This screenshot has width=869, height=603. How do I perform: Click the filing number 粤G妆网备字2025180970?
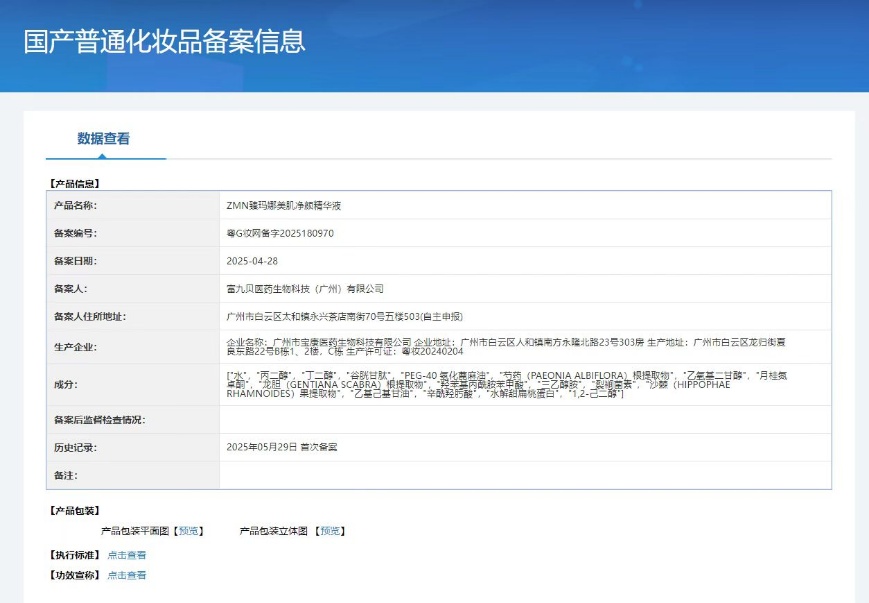(280, 233)
